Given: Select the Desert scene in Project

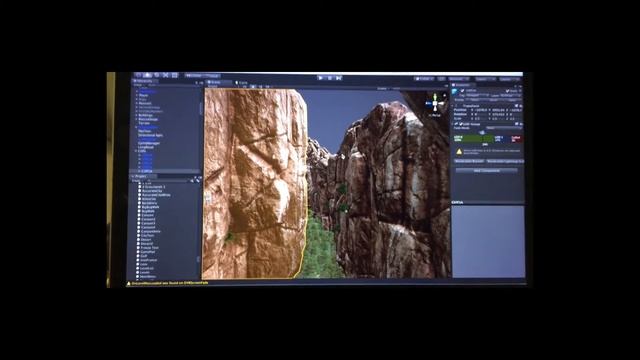Looking at the screenshot, I should click(146, 240).
